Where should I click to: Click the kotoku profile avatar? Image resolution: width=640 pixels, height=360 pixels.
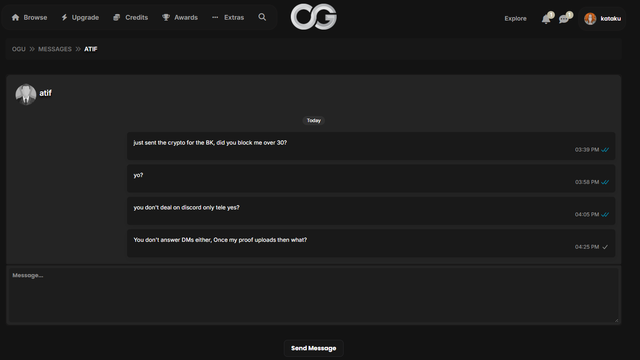pyautogui.click(x=590, y=18)
